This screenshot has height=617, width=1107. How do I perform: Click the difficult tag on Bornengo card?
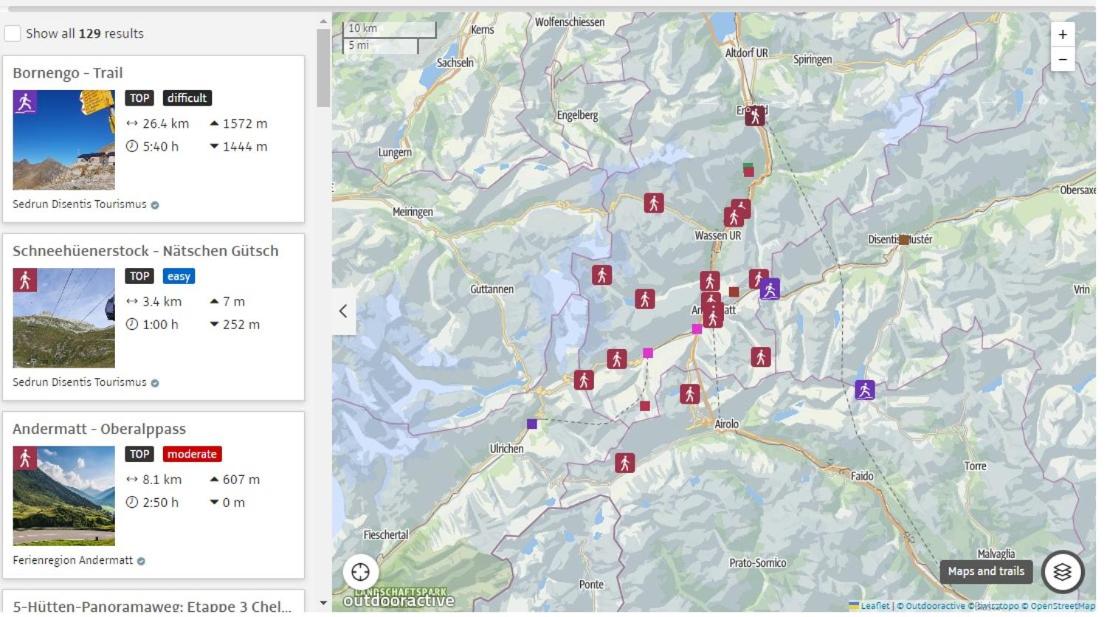click(187, 98)
